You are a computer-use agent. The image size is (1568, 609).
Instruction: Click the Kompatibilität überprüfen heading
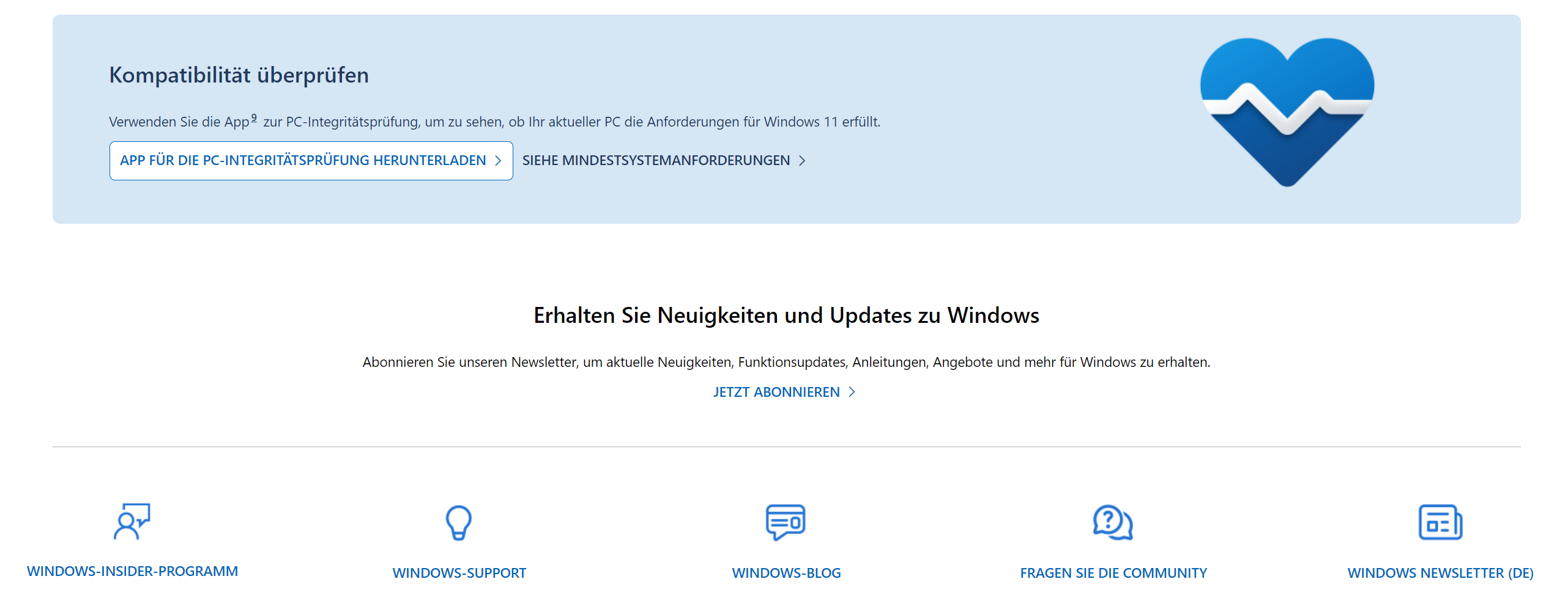[x=239, y=75]
